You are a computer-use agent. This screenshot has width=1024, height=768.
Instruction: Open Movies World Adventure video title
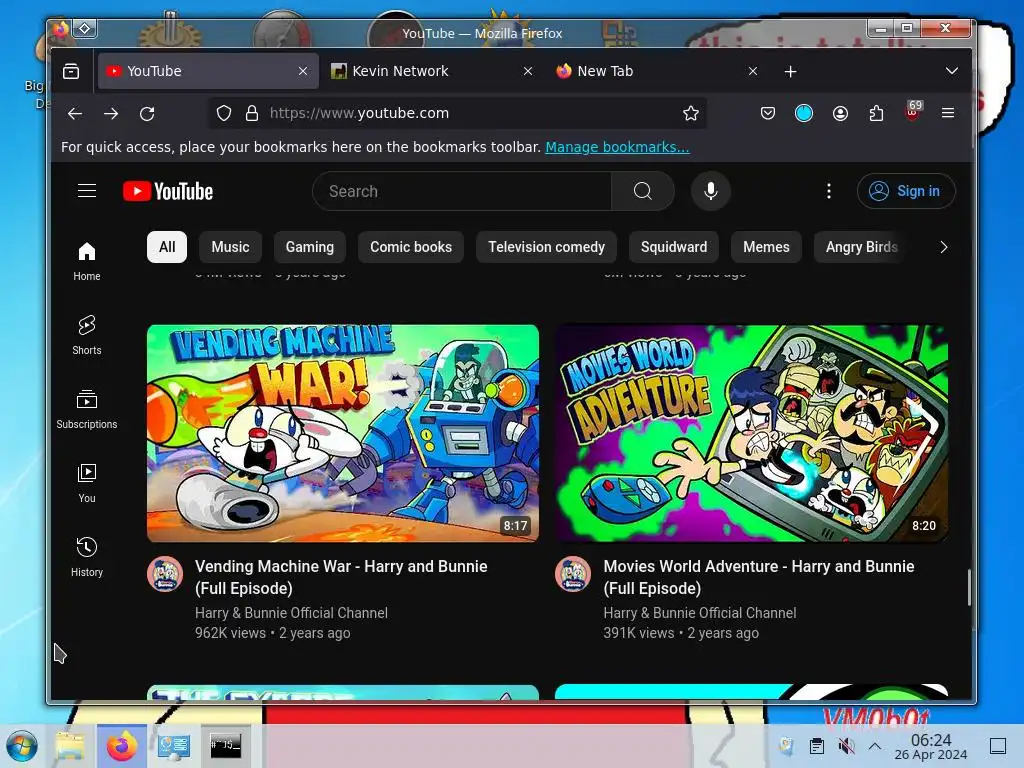[759, 577]
